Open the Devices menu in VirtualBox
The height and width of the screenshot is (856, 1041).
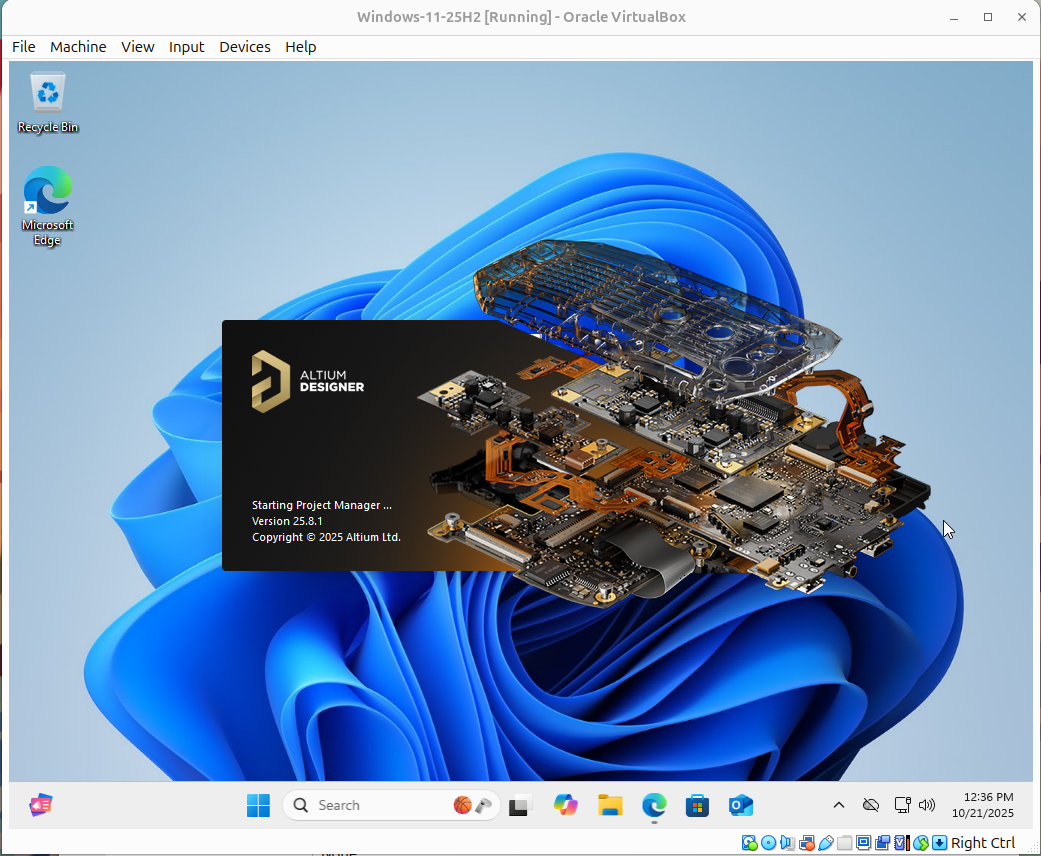point(244,47)
